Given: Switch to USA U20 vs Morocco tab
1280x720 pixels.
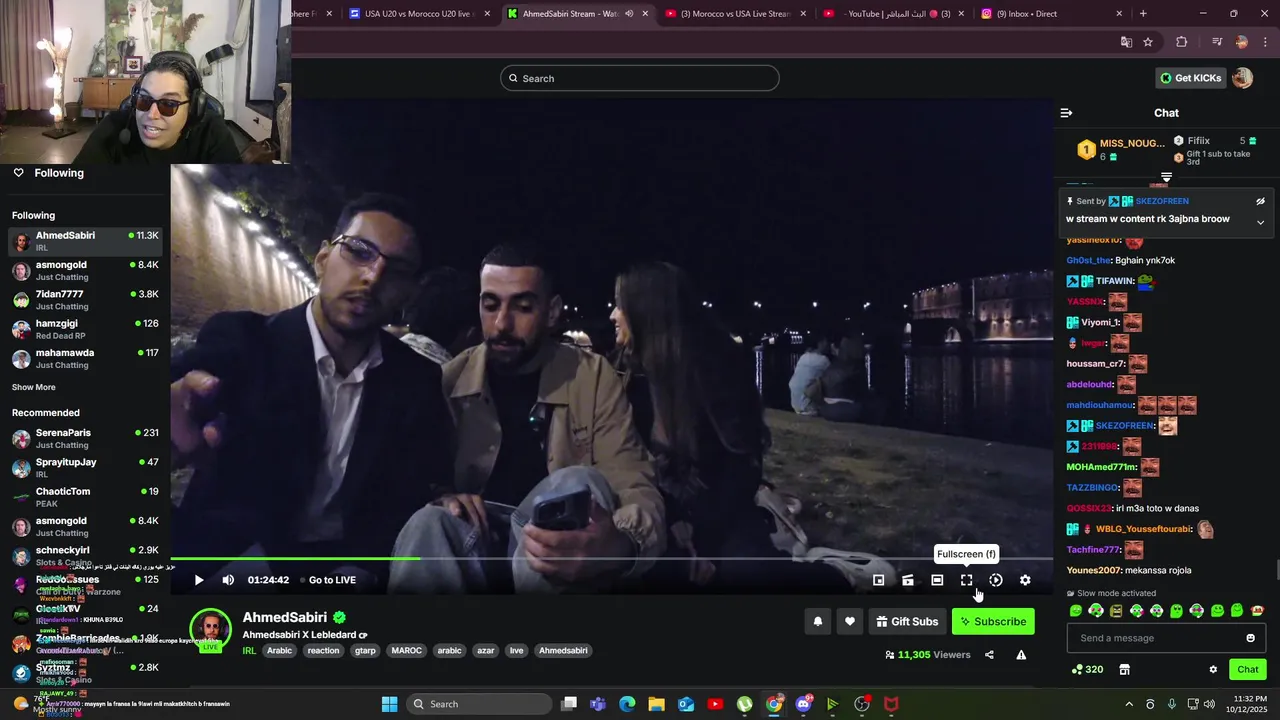Looking at the screenshot, I should pos(418,14).
